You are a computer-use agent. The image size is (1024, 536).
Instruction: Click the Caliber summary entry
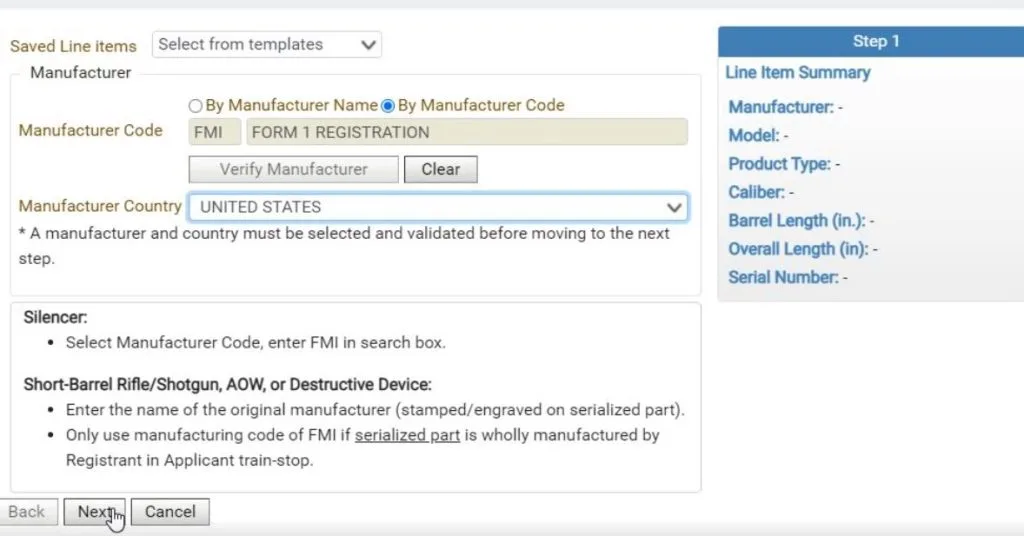761,192
